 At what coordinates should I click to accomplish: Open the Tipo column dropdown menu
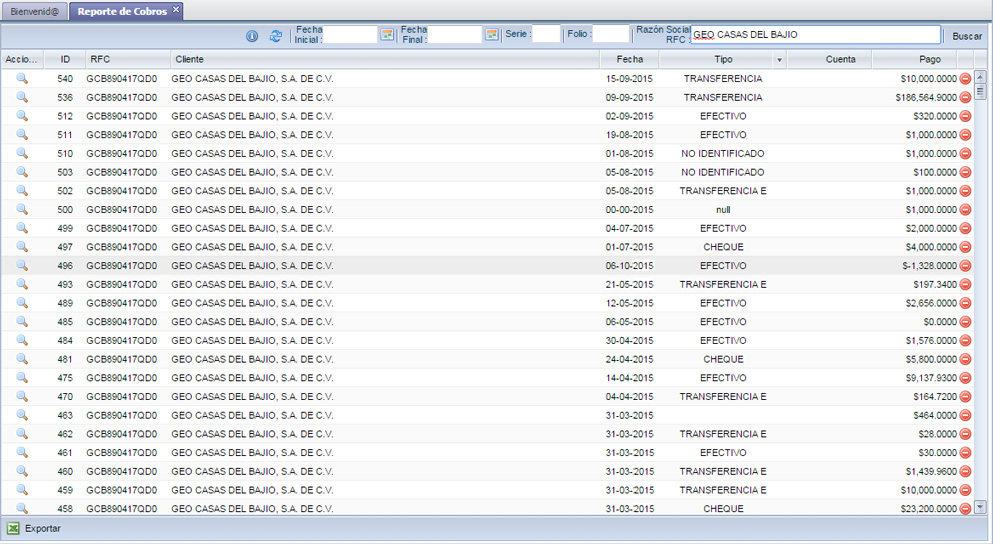779,60
